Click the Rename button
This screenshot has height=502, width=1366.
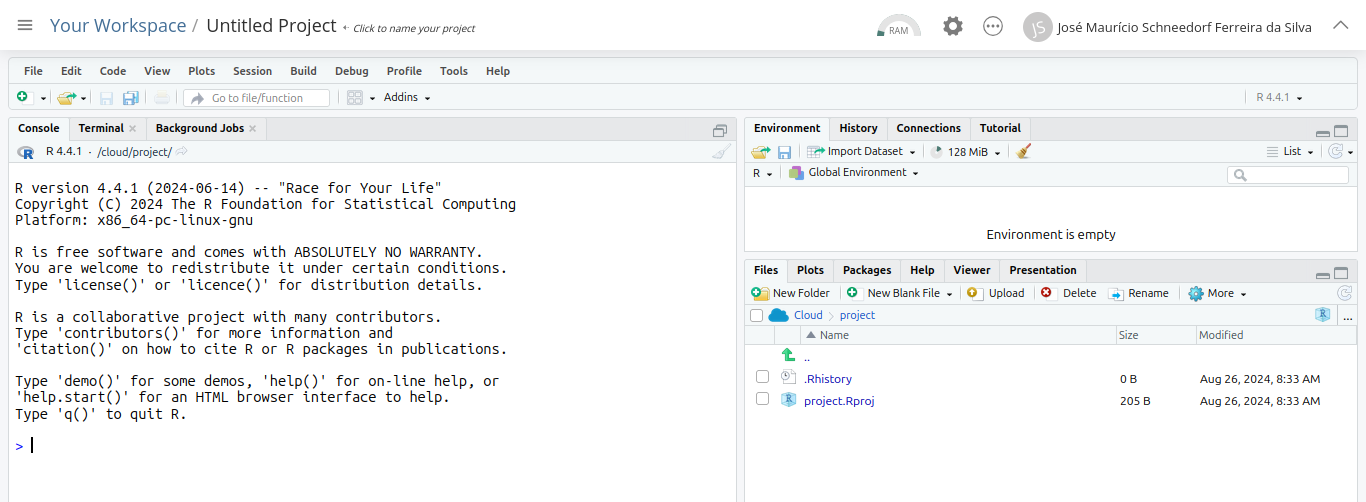1138,293
